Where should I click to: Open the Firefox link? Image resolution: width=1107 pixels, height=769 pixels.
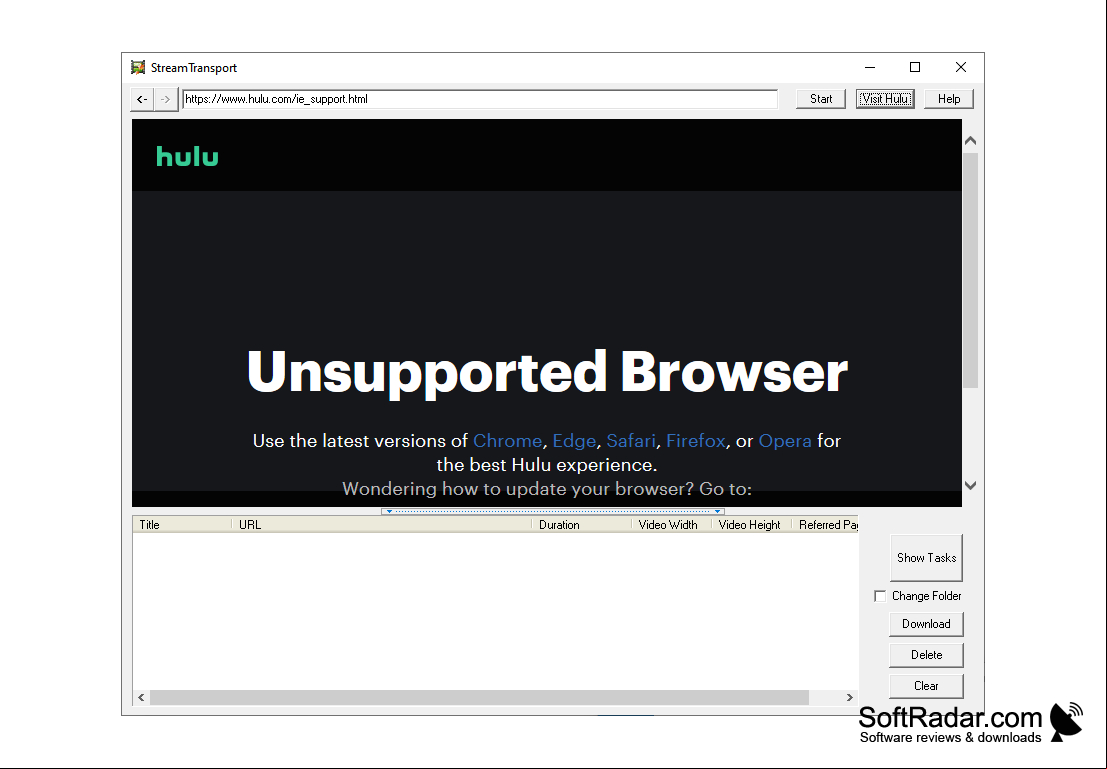coord(695,441)
